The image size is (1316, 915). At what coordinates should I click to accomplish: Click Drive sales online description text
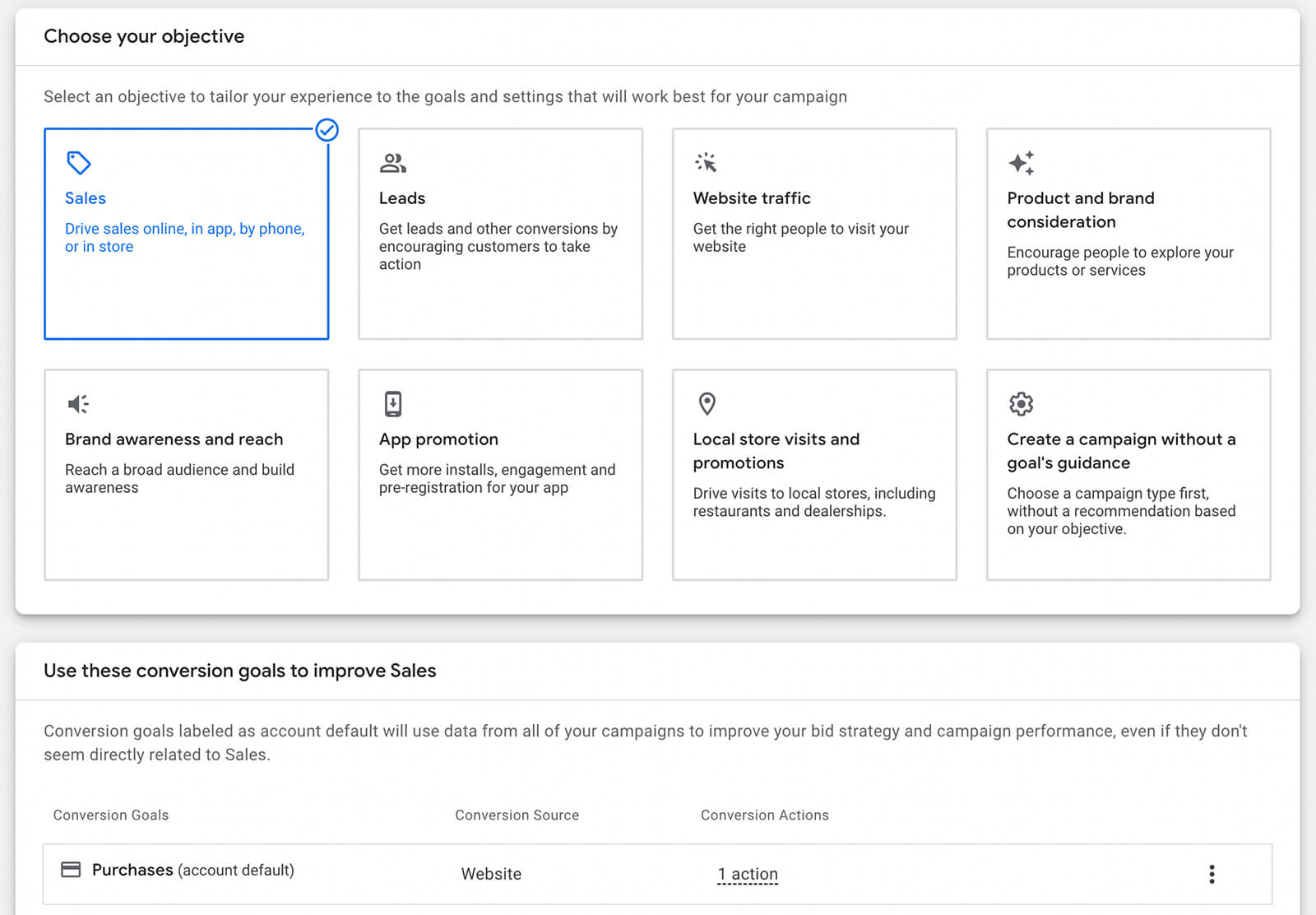click(x=185, y=238)
